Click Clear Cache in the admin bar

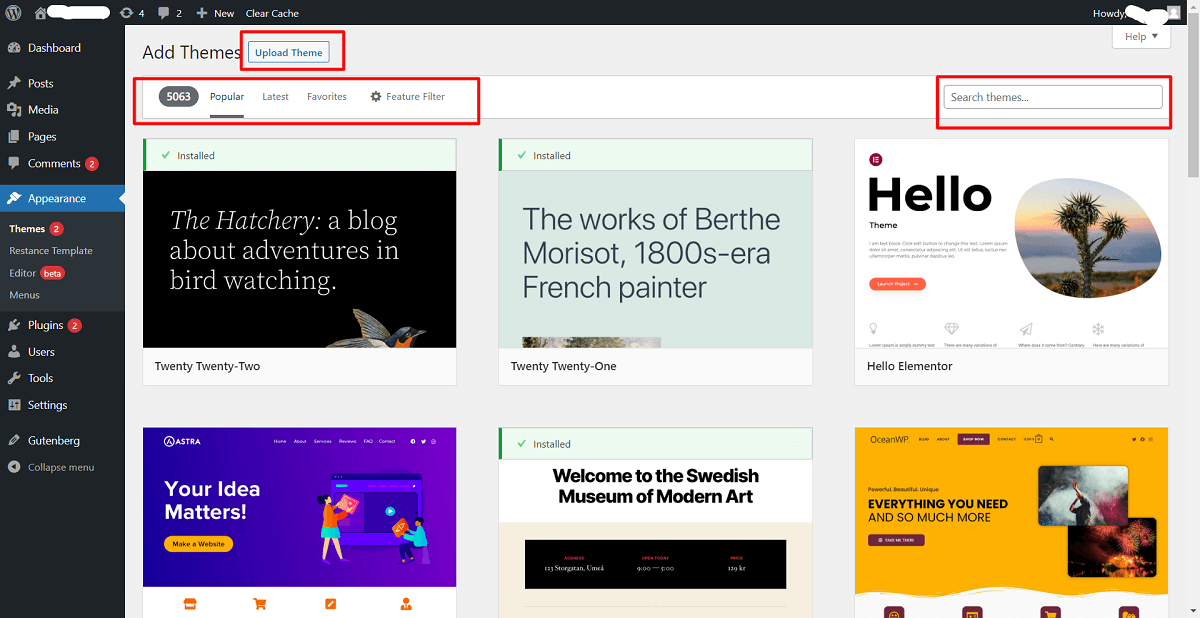(x=271, y=13)
